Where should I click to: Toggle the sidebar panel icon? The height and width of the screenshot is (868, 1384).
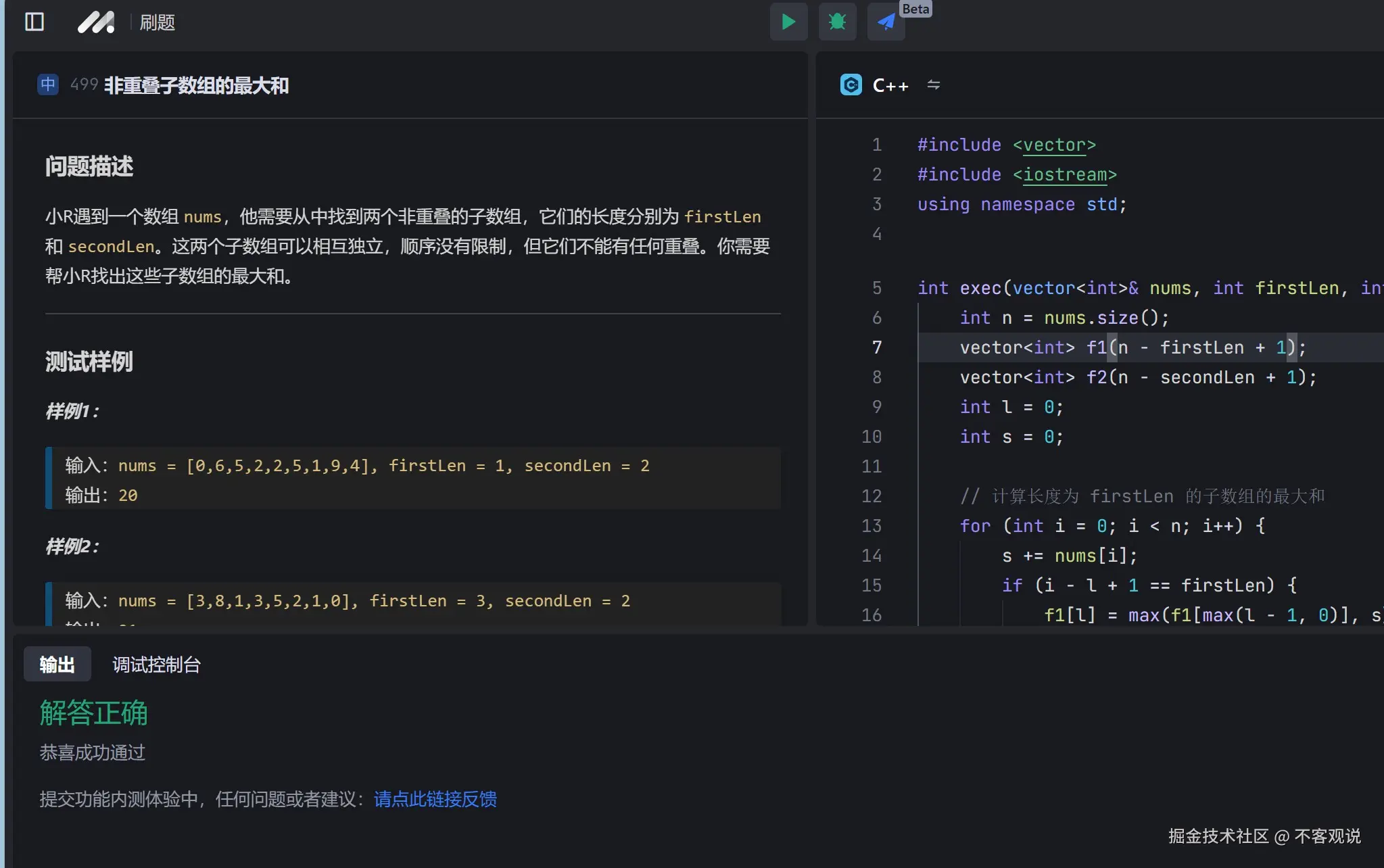34,22
